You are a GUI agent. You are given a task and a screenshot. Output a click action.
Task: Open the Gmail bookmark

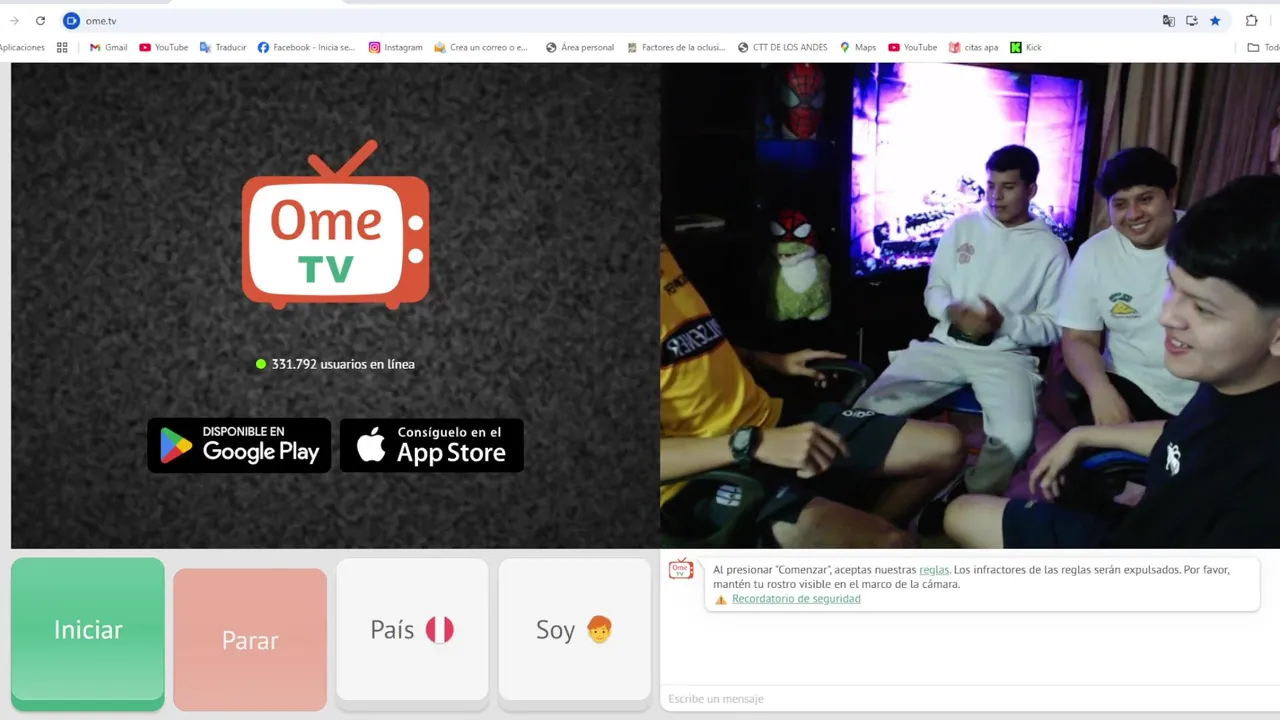coord(108,47)
